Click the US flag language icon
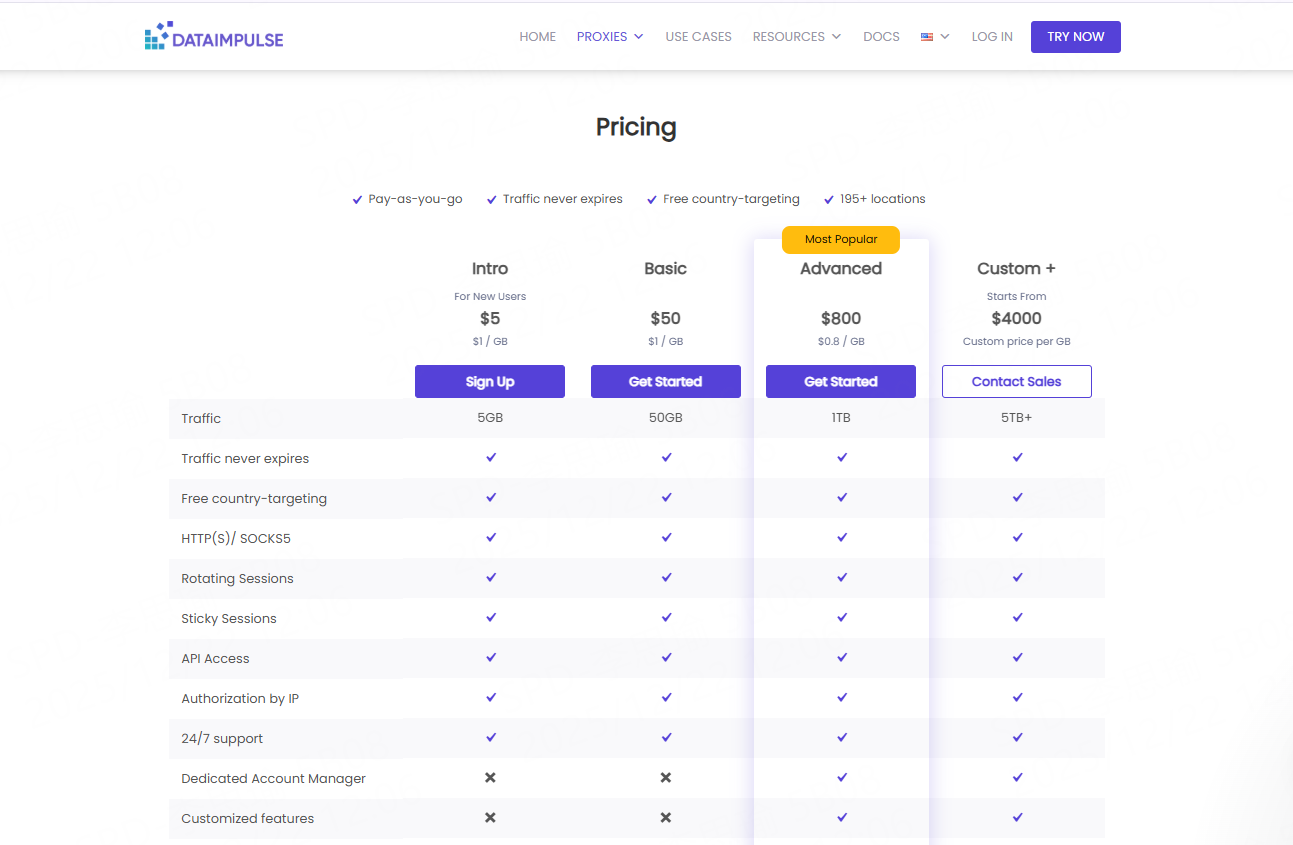Image resolution: width=1293 pixels, height=845 pixels. point(927,37)
